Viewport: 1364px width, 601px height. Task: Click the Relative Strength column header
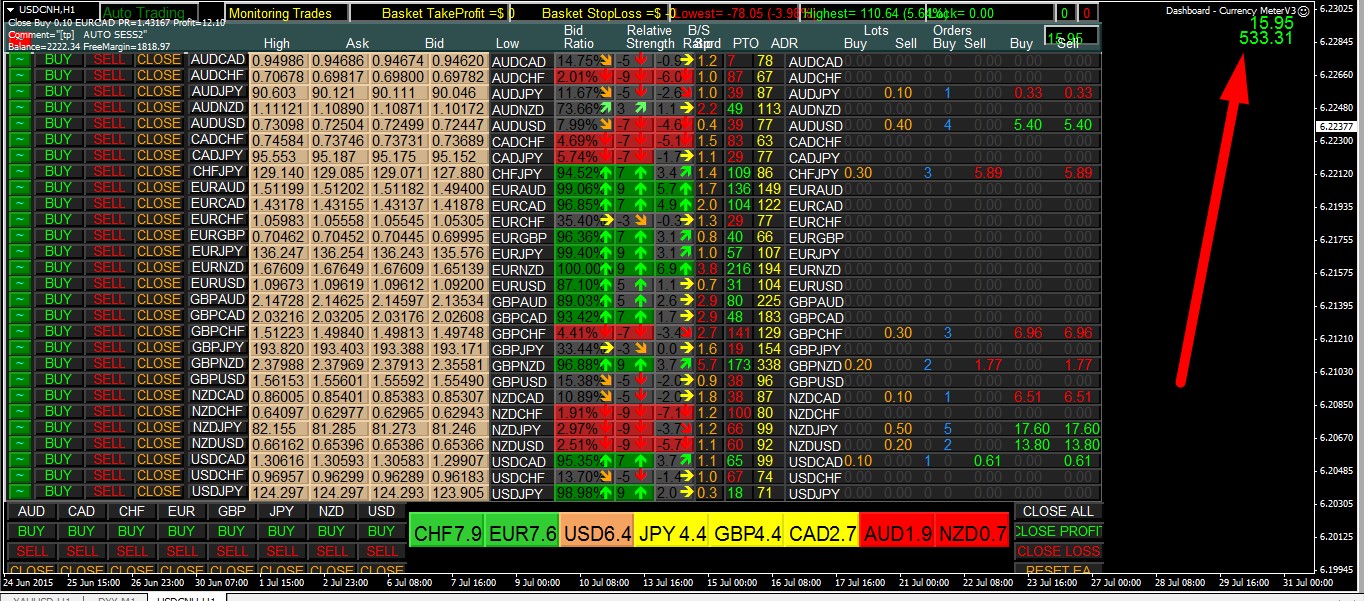[650, 37]
